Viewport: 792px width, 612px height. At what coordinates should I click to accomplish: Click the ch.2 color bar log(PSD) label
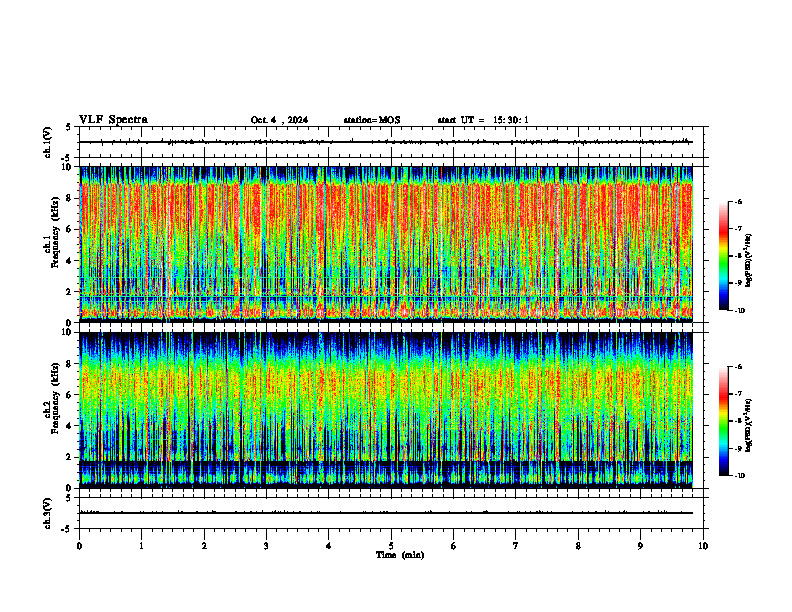point(749,426)
